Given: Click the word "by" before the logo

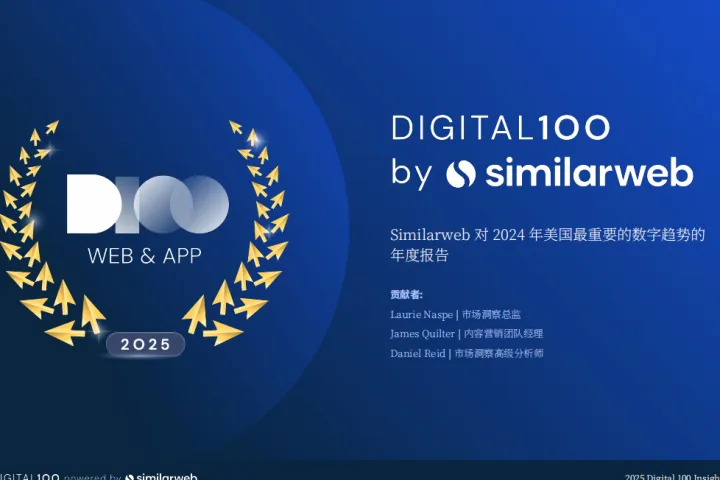Looking at the screenshot, I should 411,175.
